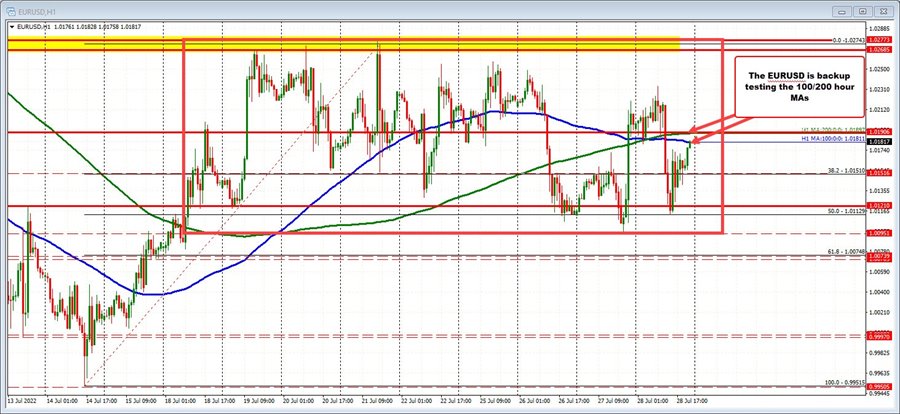The image size is (900, 414).
Task: Click the Fibonacci label 0.0 - 1.02743
Action: pos(849,41)
